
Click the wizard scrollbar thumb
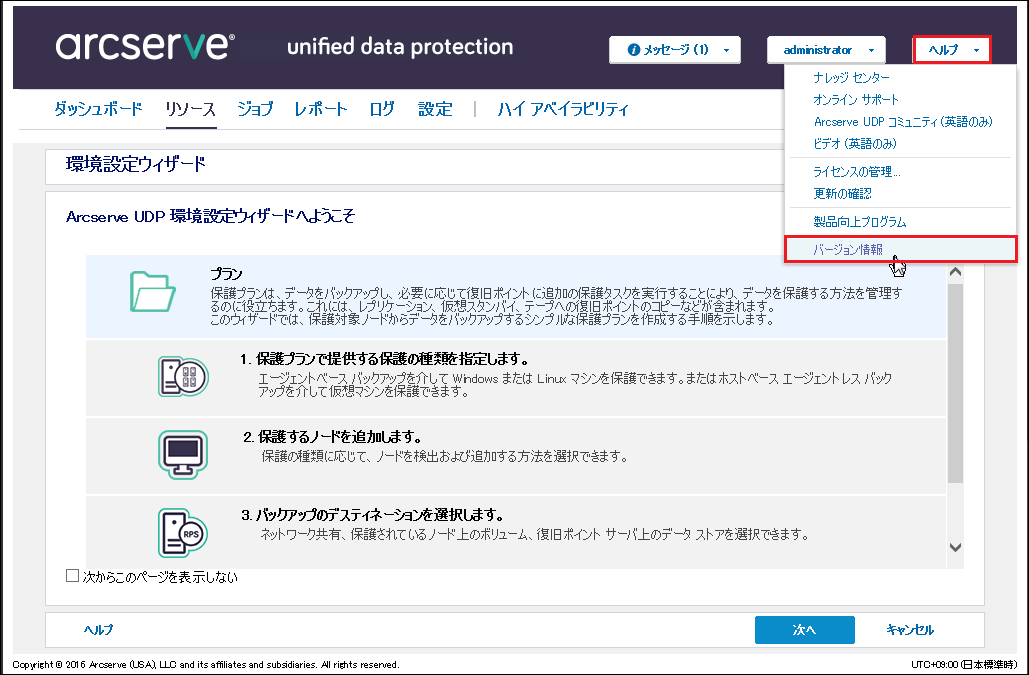956,383
